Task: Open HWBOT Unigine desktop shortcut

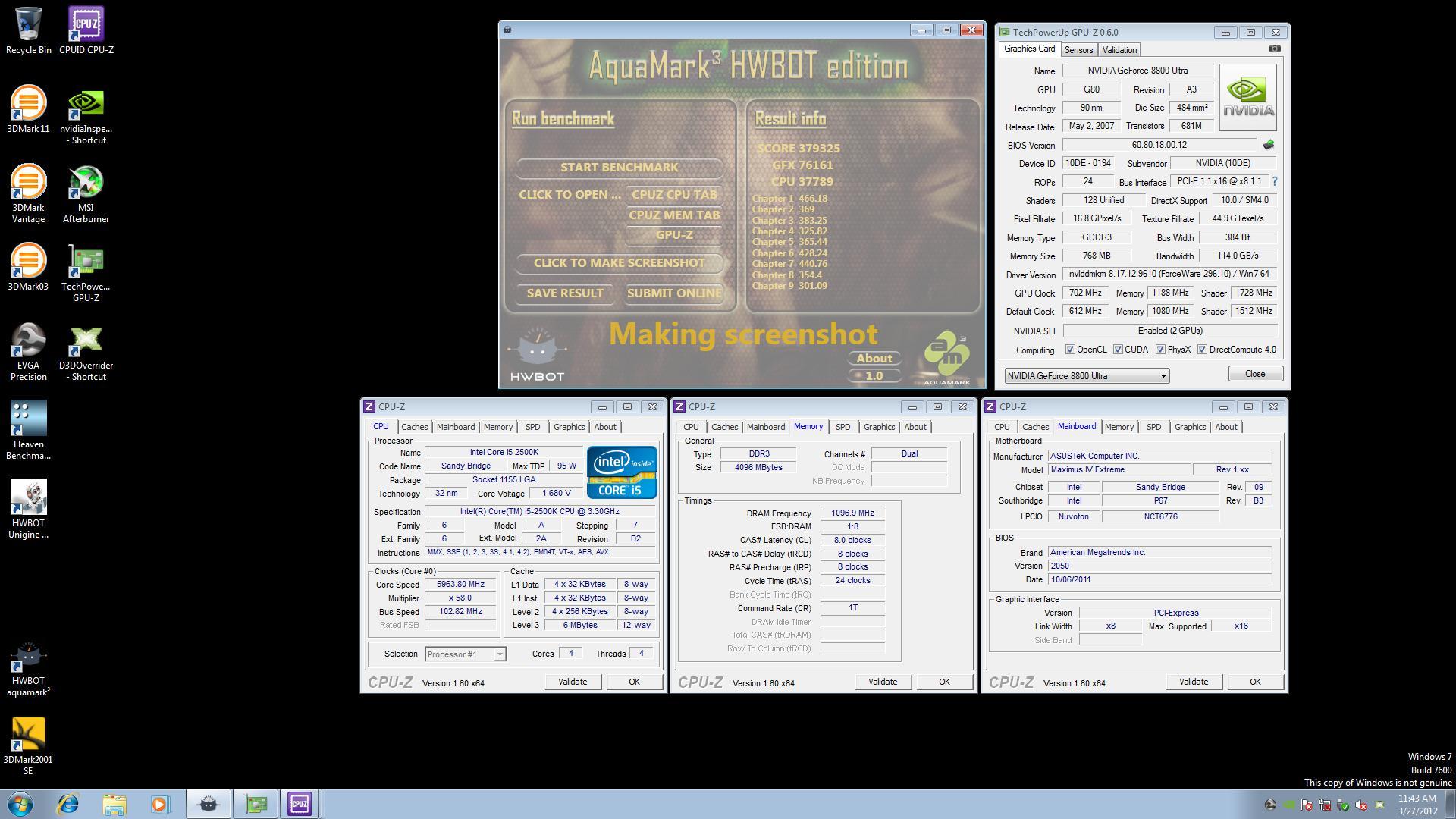Action: [28, 510]
